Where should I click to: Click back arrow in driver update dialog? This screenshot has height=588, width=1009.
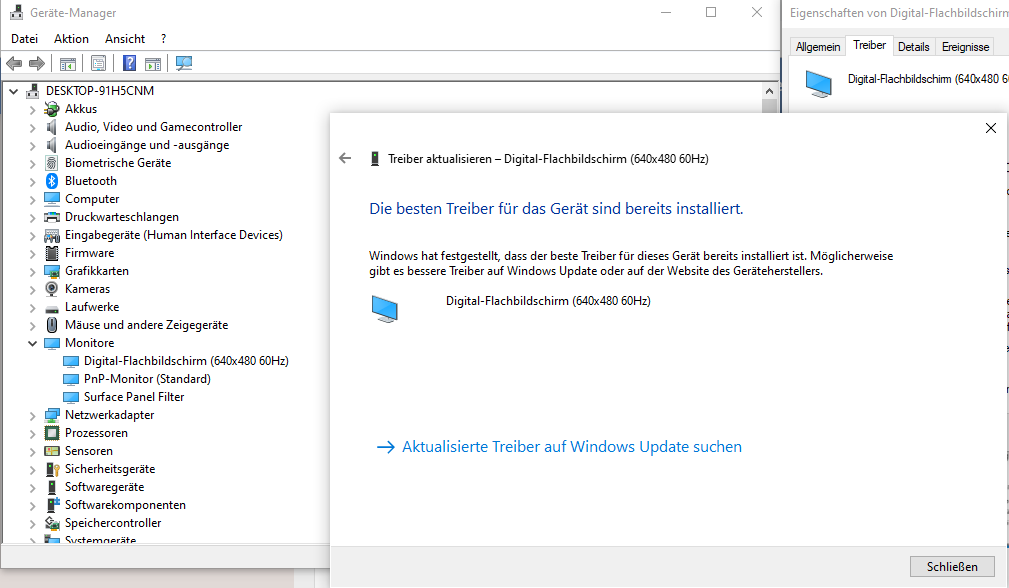(346, 158)
